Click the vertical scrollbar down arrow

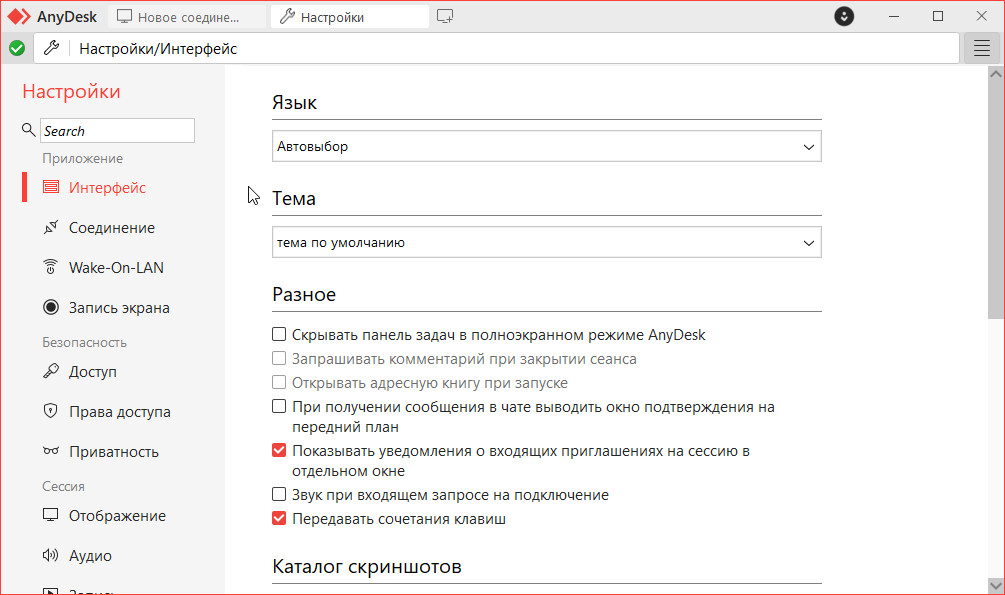click(995, 585)
